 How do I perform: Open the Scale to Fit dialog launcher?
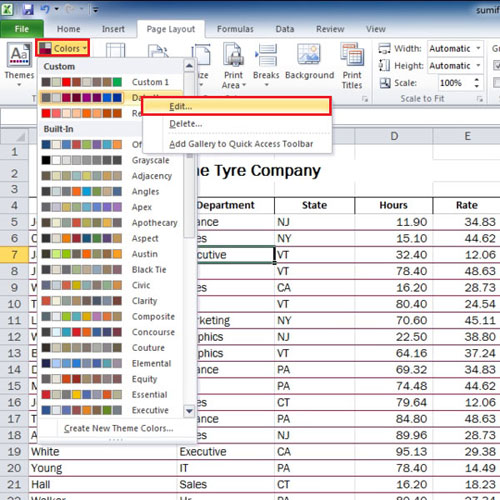point(480,99)
